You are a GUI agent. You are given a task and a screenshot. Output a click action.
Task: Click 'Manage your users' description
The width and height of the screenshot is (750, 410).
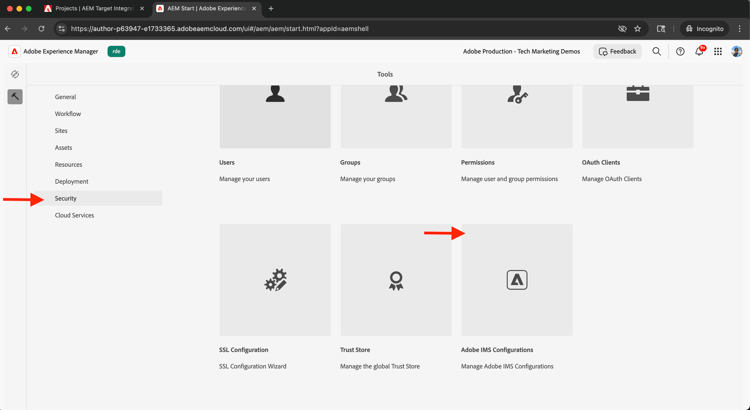click(x=244, y=179)
